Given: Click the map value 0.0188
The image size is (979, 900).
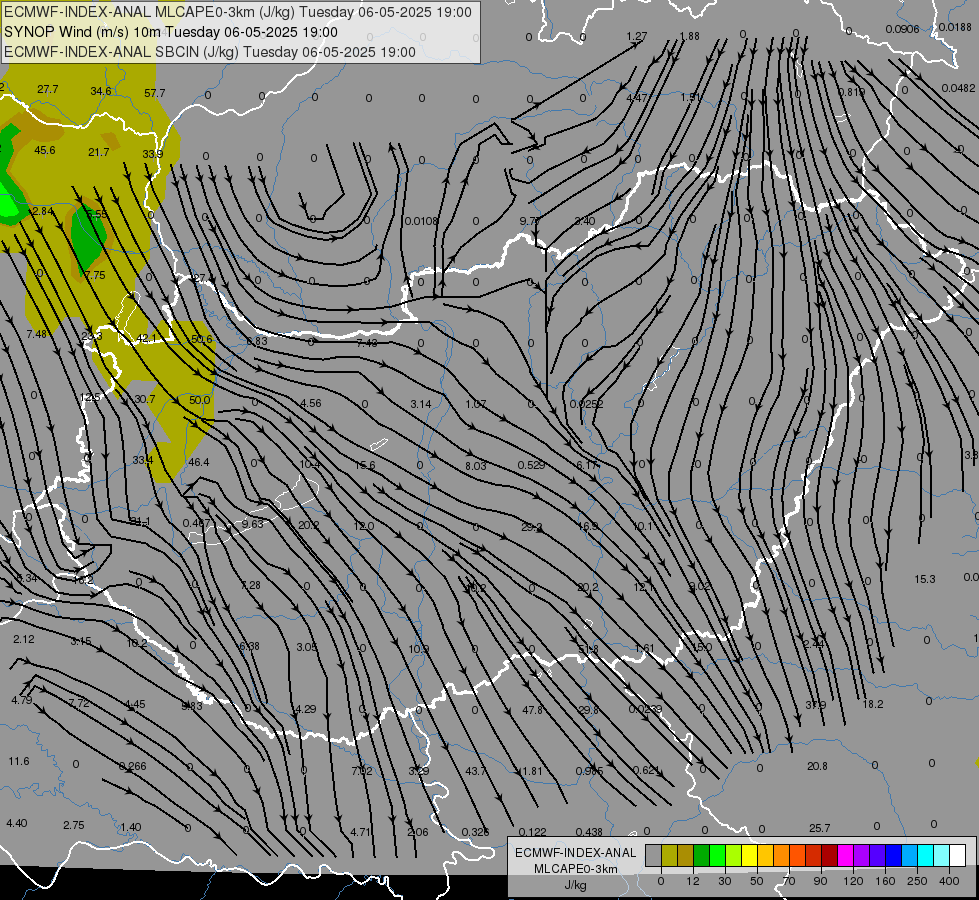Looking at the screenshot, I should (955, 27).
